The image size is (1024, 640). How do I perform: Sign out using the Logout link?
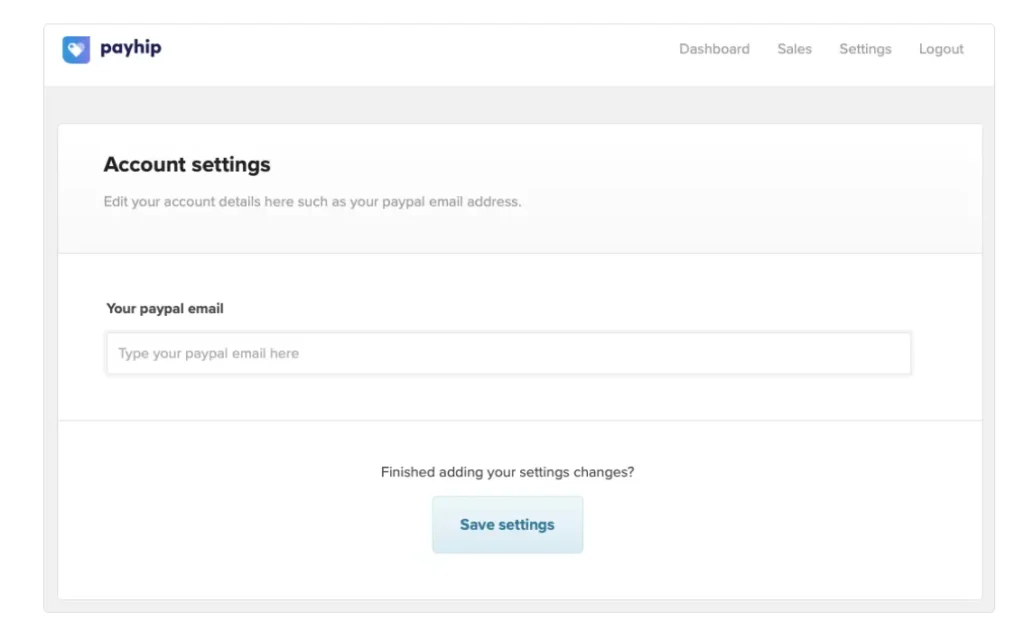[x=941, y=49]
